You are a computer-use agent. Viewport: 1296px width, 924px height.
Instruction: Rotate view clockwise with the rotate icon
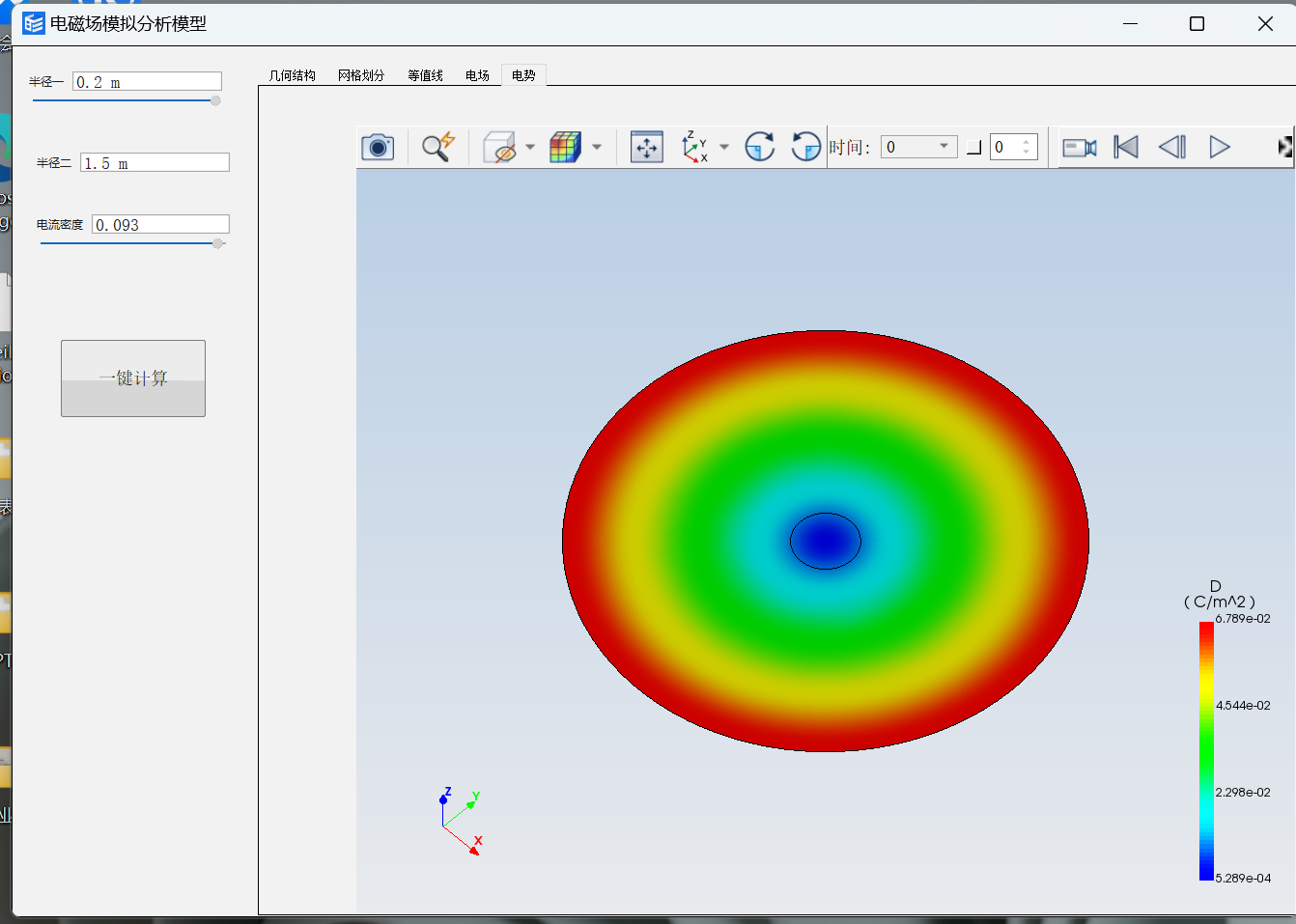point(760,147)
